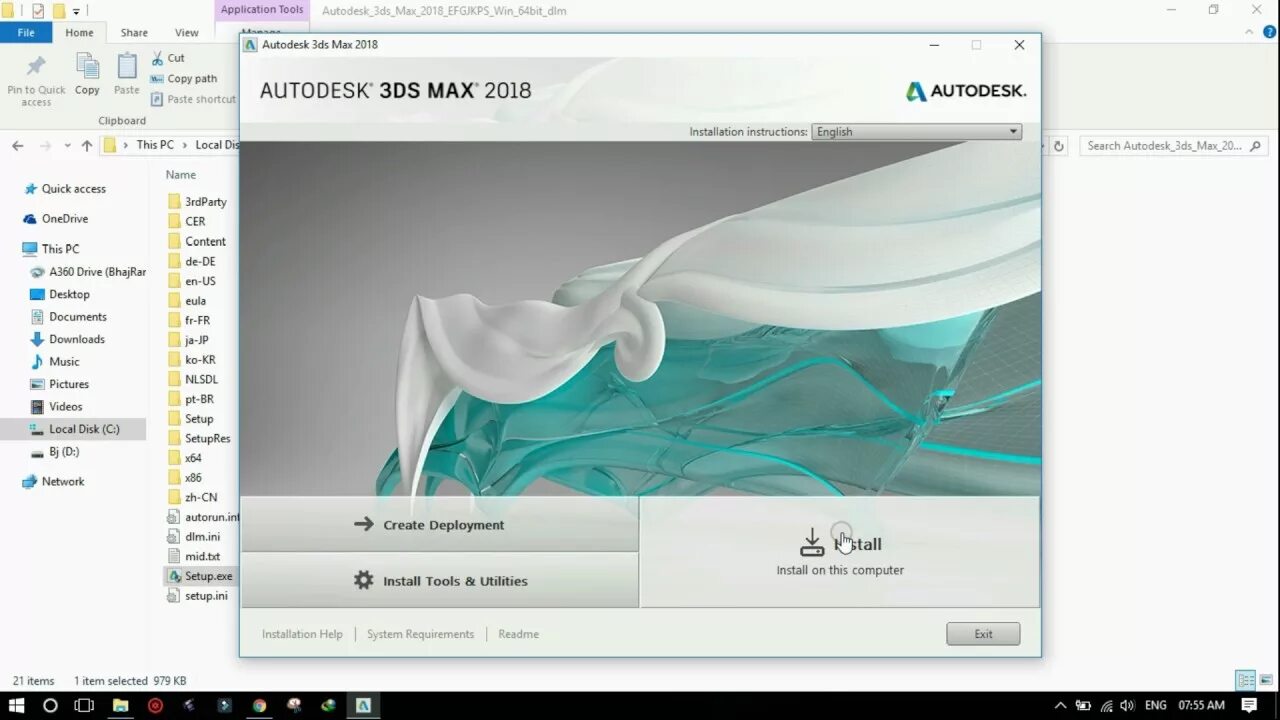Switch to the Home ribbon tab
This screenshot has height=720, width=1280.
79,32
